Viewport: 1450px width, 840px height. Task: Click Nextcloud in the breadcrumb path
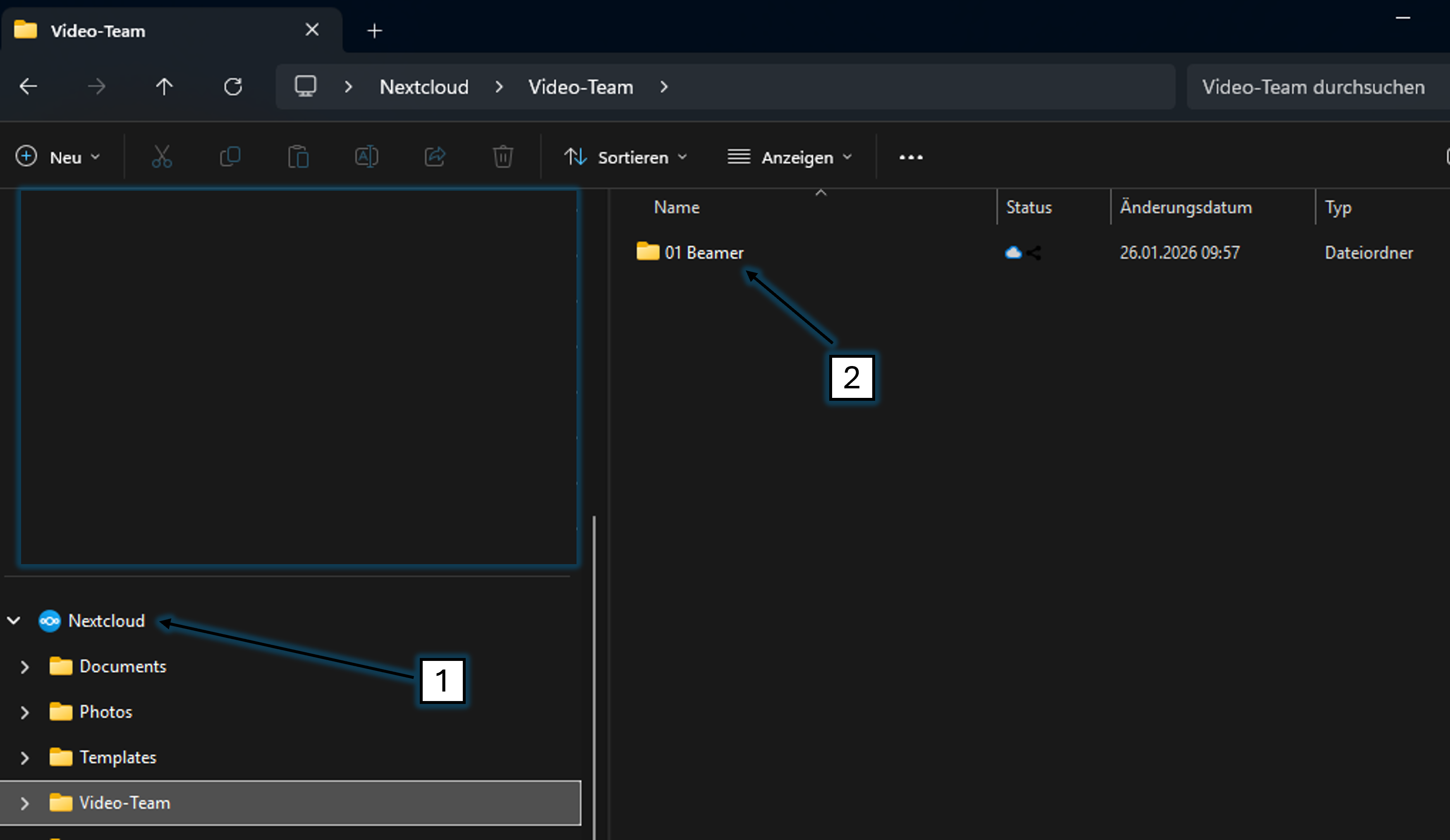click(x=424, y=87)
